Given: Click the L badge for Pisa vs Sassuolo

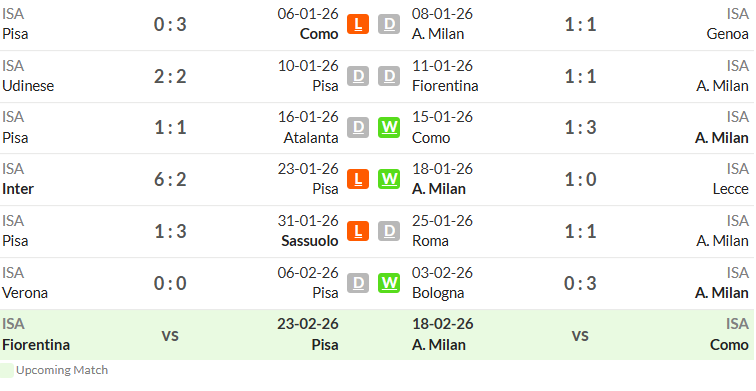Looking at the screenshot, I should pyautogui.click(x=358, y=231).
